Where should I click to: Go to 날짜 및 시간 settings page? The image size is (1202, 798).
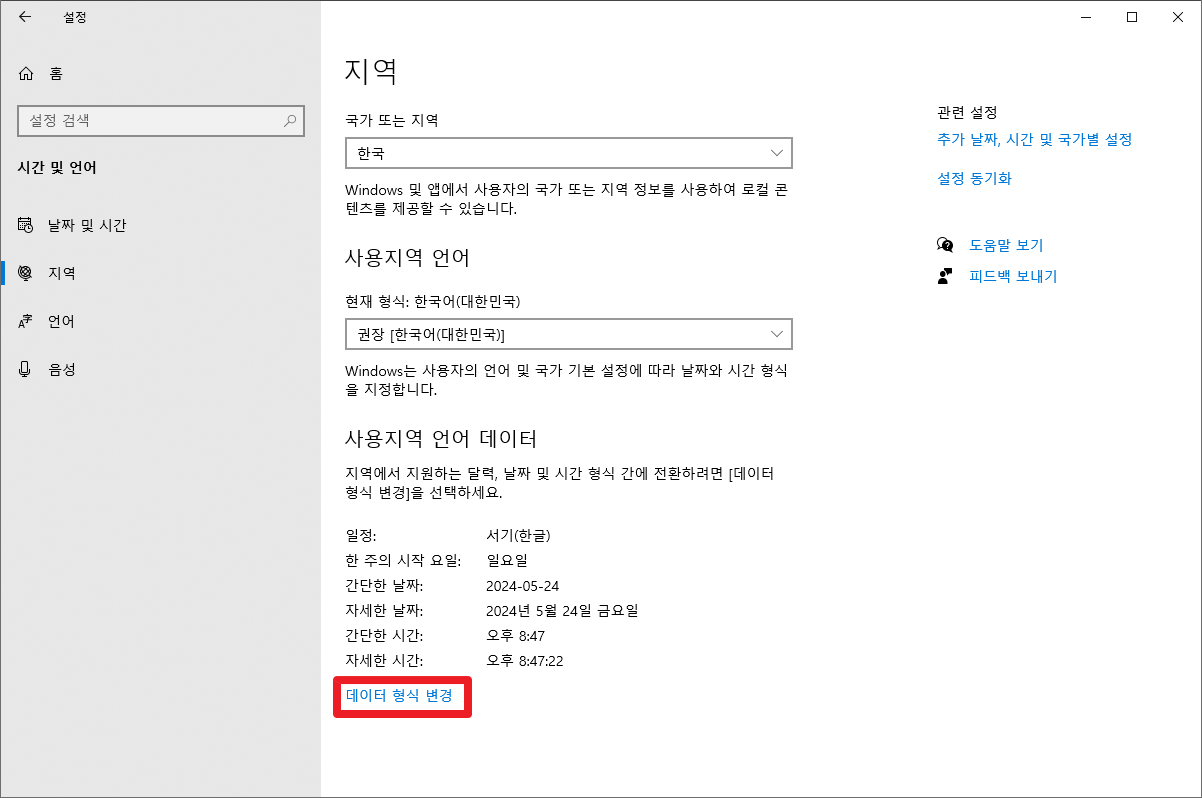pyautogui.click(x=160, y=226)
